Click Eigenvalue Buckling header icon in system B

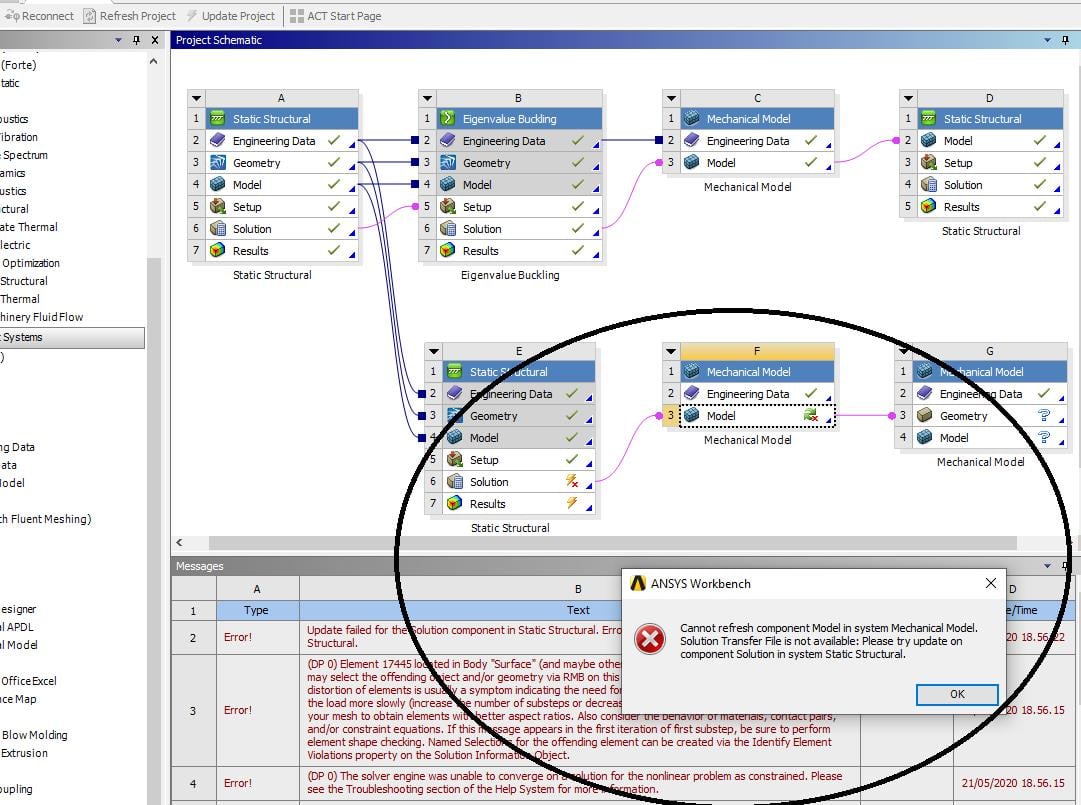pos(447,119)
